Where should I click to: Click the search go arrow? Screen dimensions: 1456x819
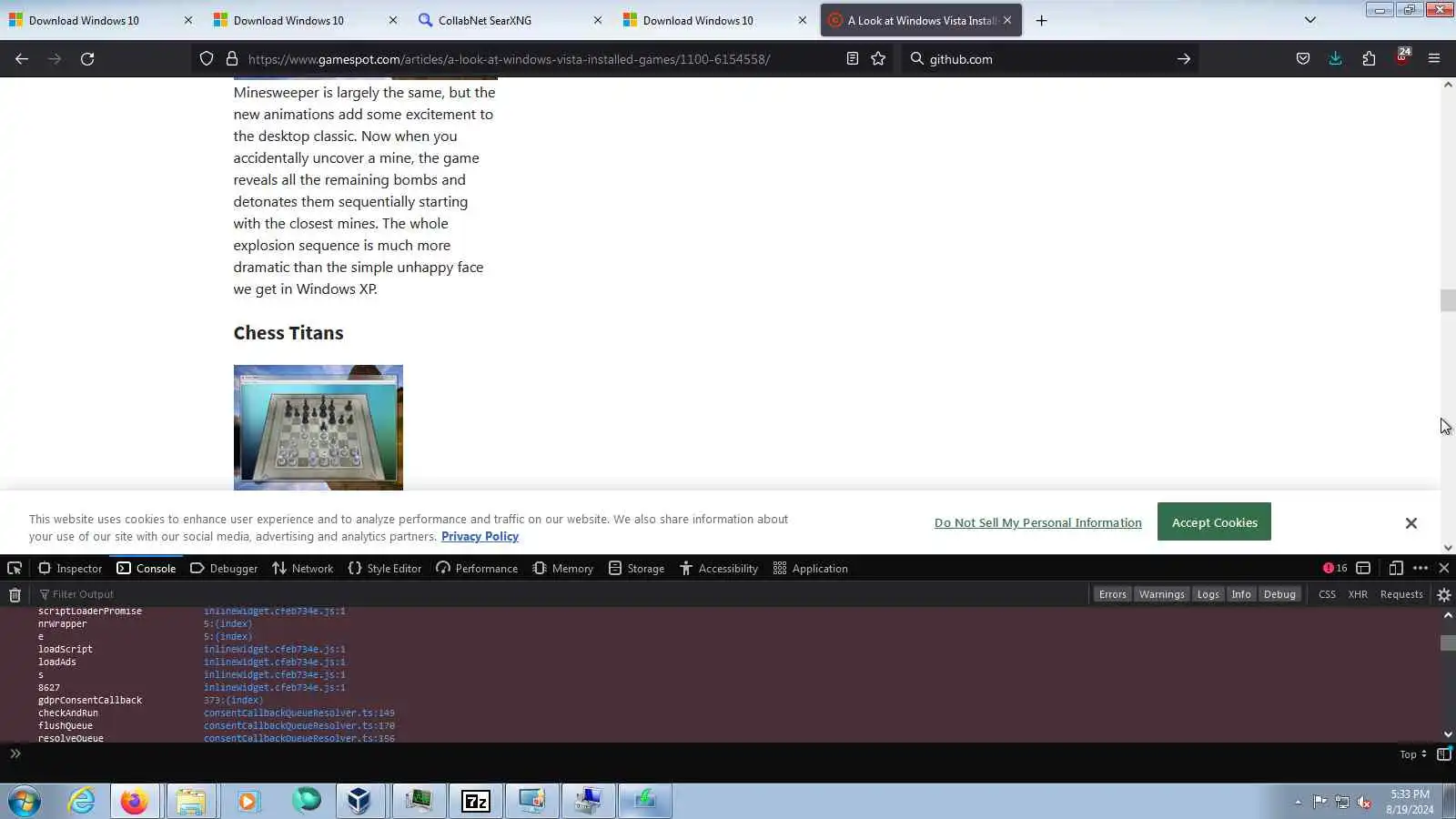[1184, 59]
